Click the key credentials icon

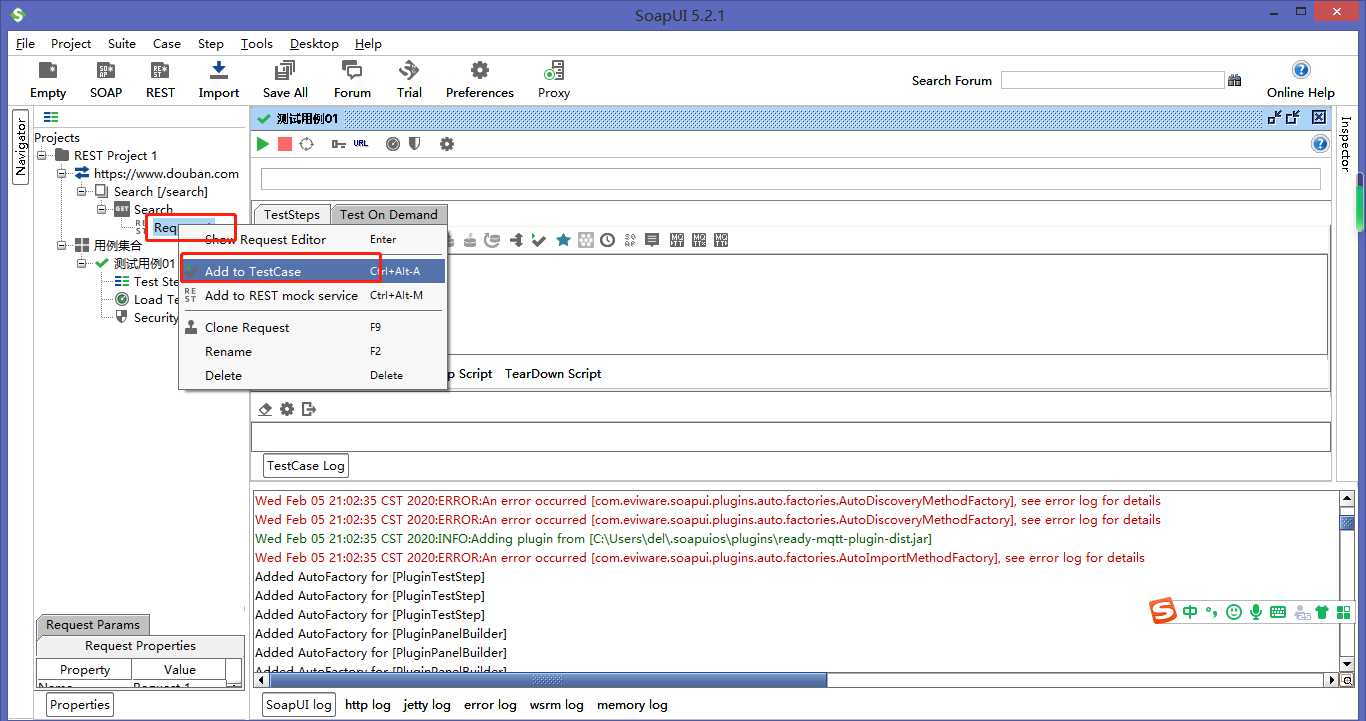pyautogui.click(x=339, y=144)
